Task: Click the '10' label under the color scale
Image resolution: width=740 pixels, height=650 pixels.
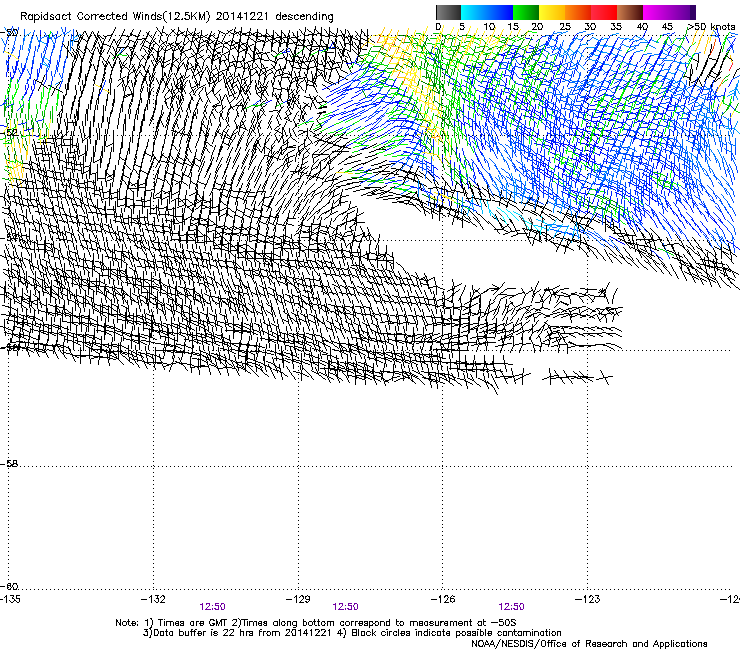Action: tap(489, 27)
